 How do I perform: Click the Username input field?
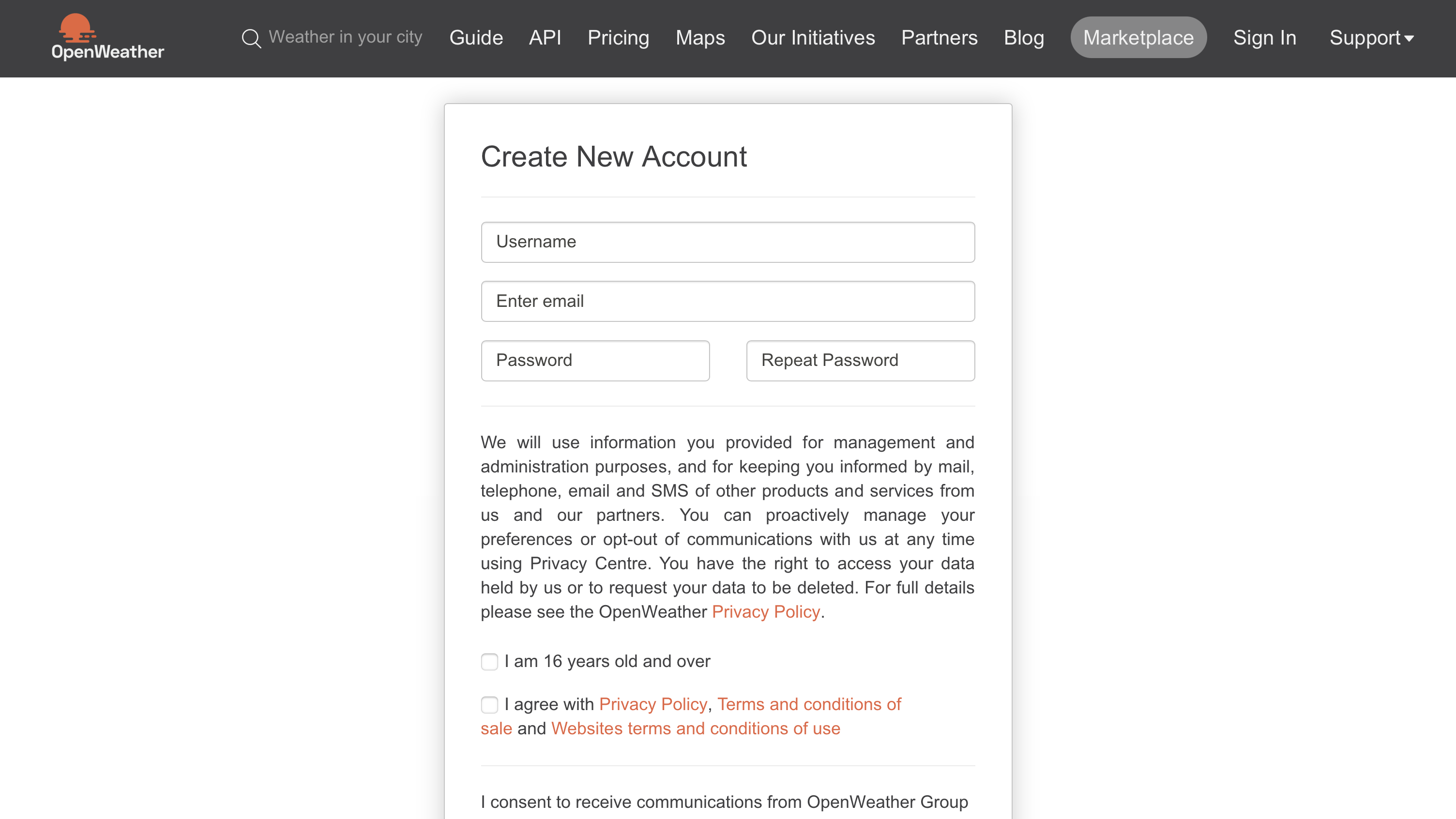[728, 241]
